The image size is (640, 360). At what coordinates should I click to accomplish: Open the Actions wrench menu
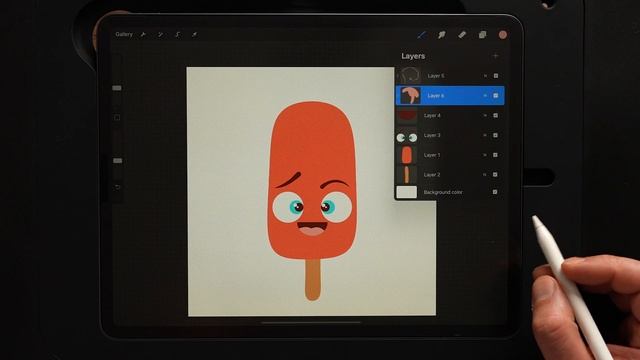click(x=143, y=35)
